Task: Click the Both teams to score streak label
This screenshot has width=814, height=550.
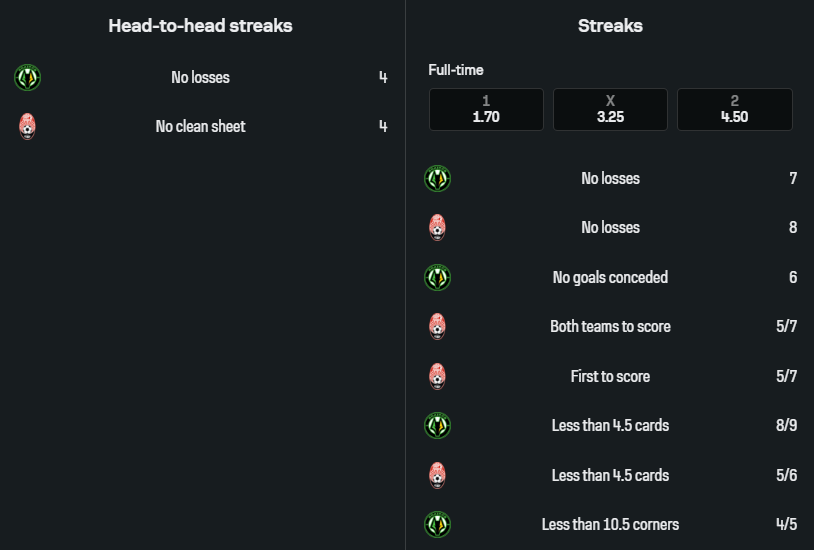Action: coord(610,327)
